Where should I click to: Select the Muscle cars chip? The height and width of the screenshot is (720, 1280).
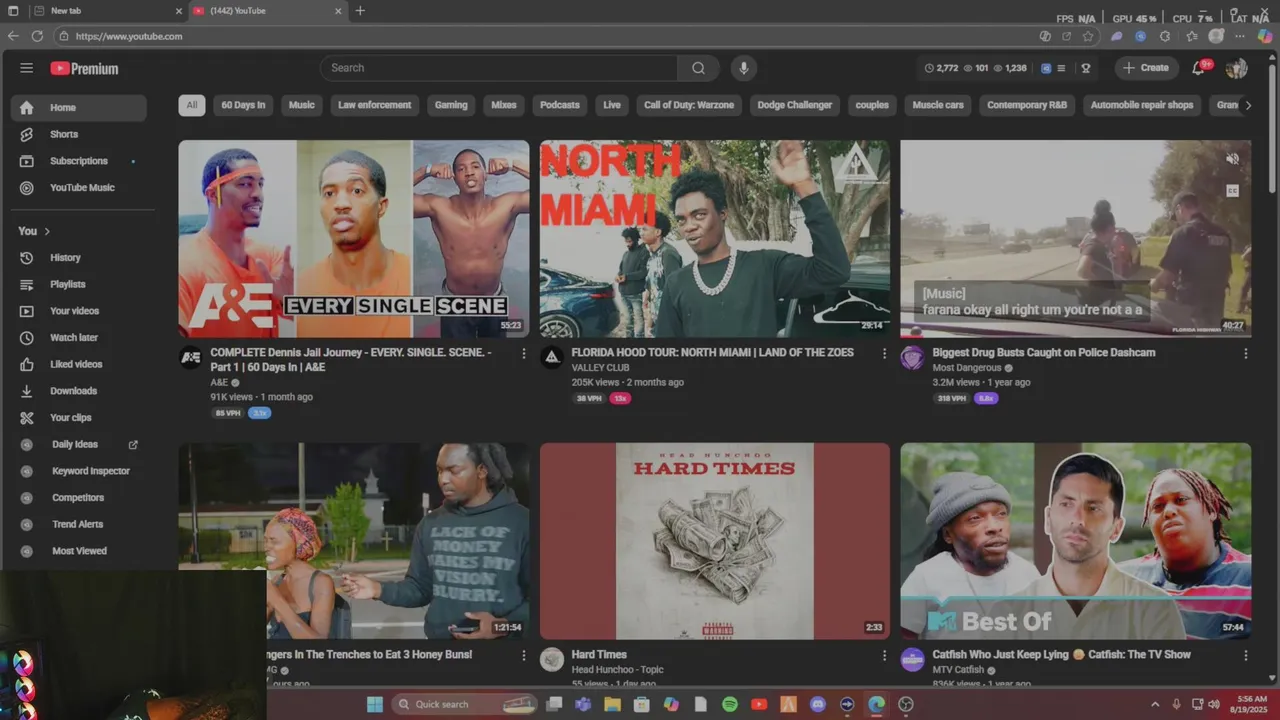938,105
